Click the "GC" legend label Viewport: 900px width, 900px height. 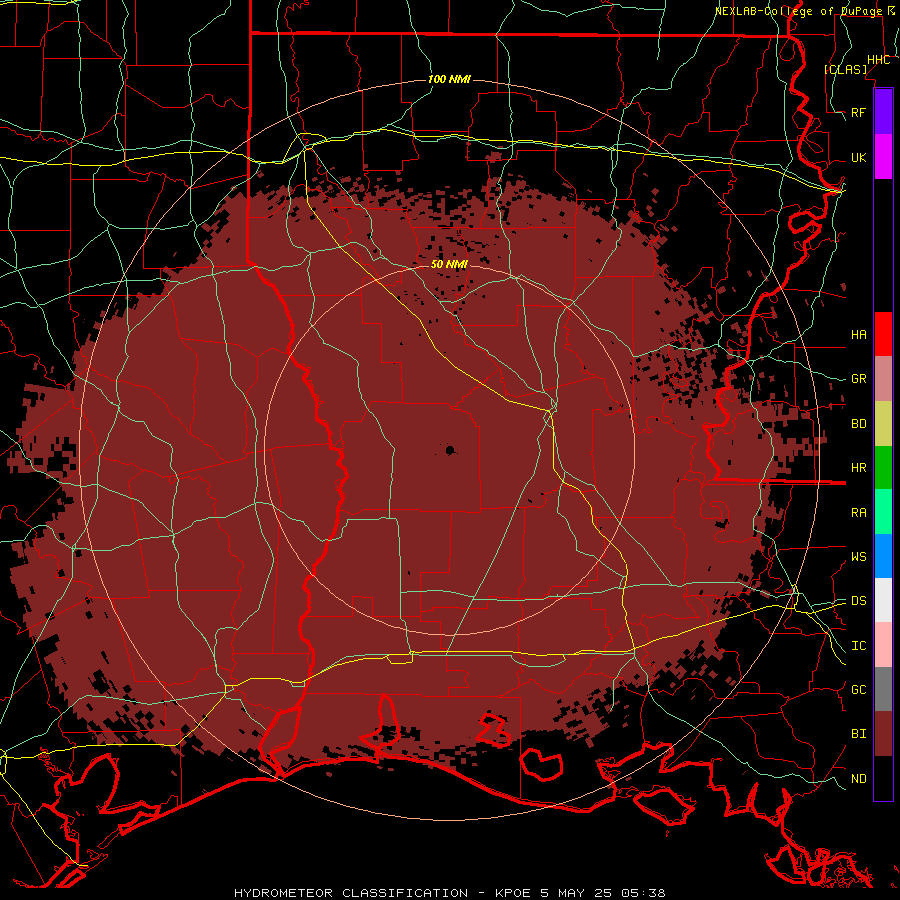tap(858, 690)
